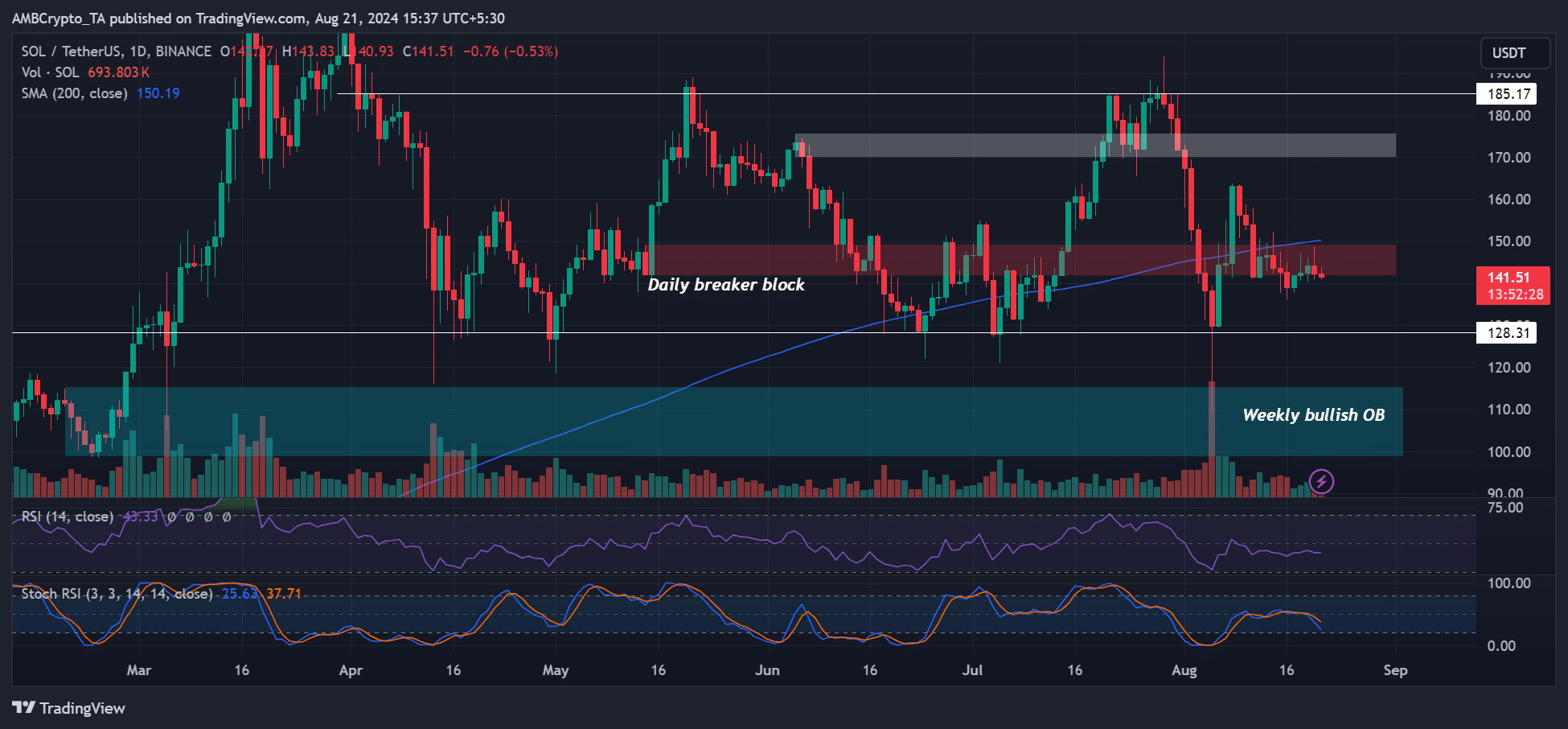Screen dimensions: 1568x729
Task: Click the 170.00 price axis label
Action: (1509, 158)
